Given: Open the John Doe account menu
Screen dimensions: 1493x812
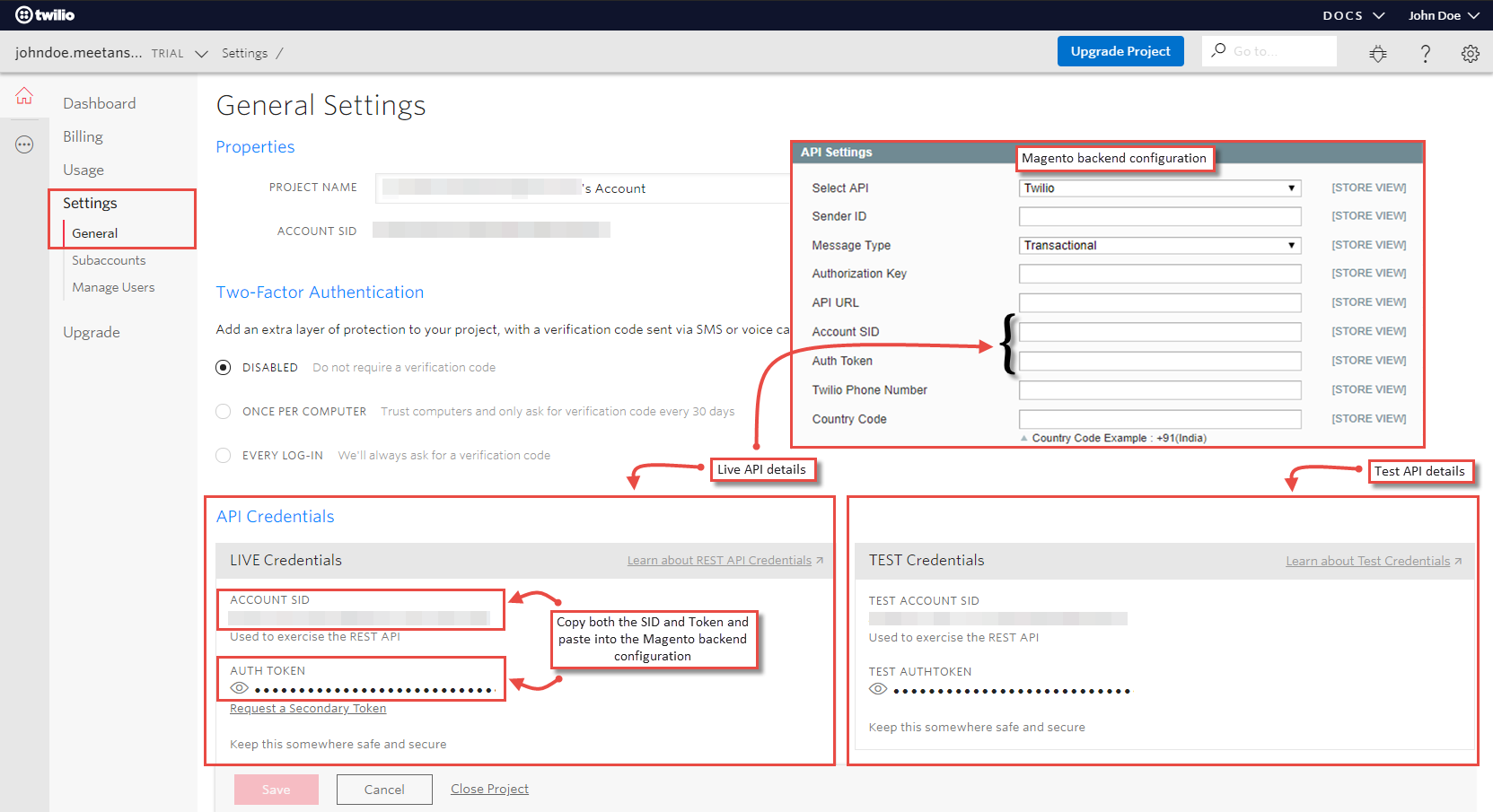Looking at the screenshot, I should coord(1444,15).
